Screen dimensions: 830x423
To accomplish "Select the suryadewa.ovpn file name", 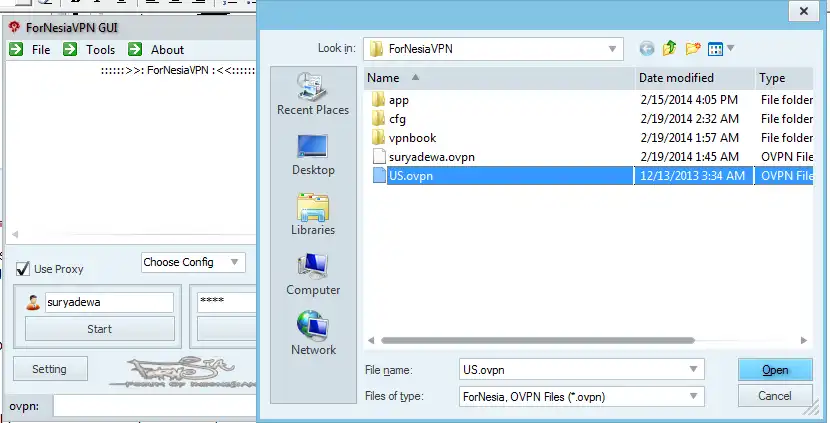I will pyautogui.click(x=431, y=157).
